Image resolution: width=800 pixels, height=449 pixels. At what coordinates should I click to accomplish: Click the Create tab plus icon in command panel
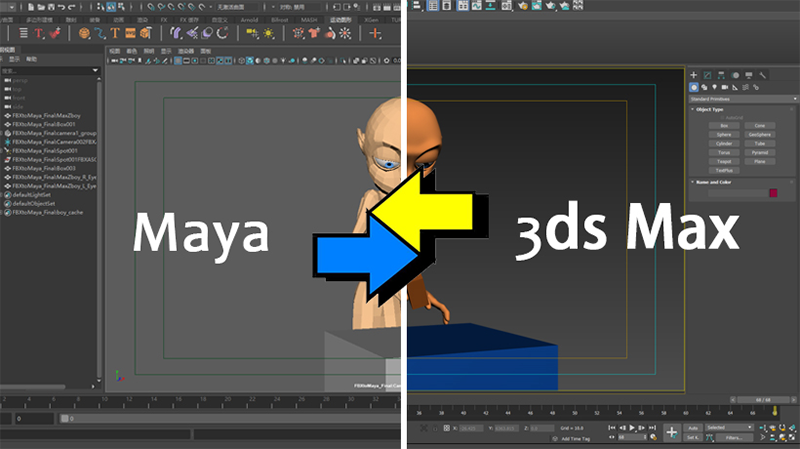pyautogui.click(x=693, y=75)
